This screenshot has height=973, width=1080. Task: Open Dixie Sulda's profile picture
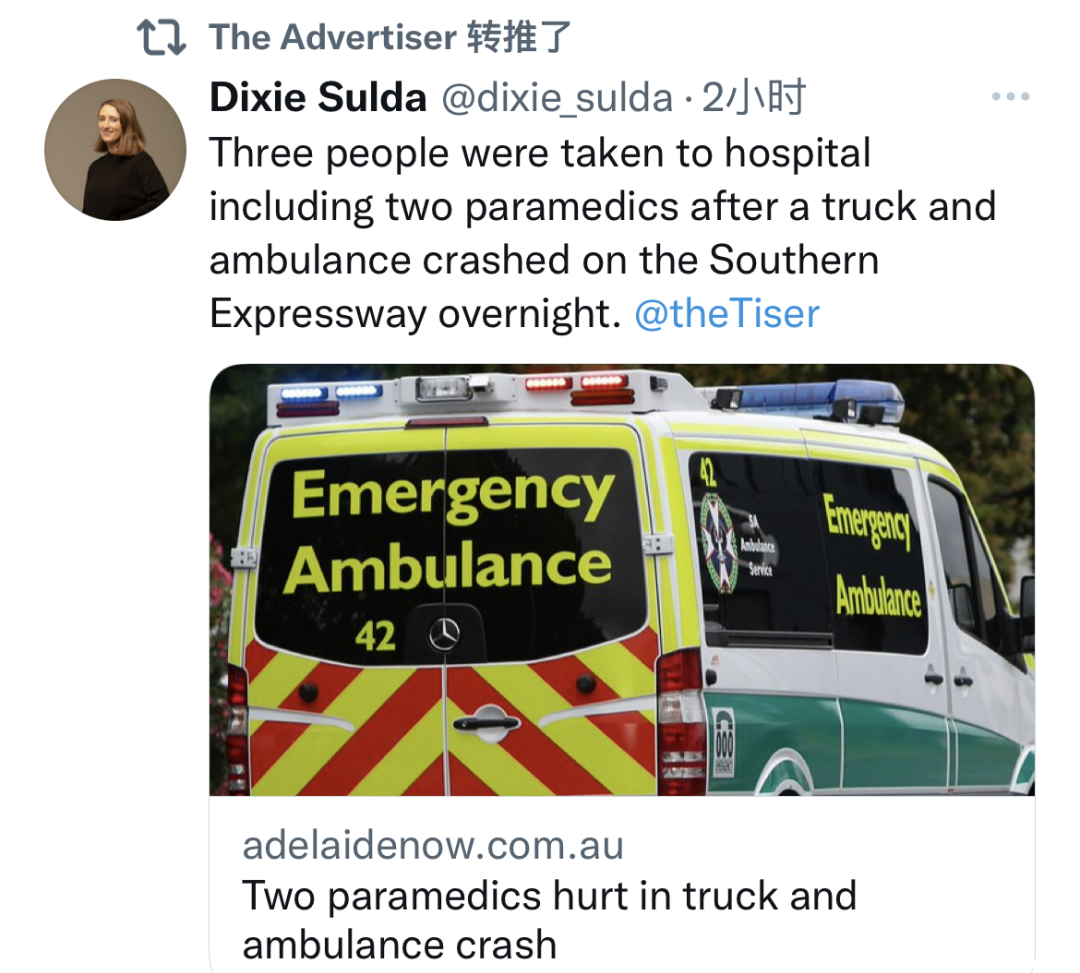(115, 150)
